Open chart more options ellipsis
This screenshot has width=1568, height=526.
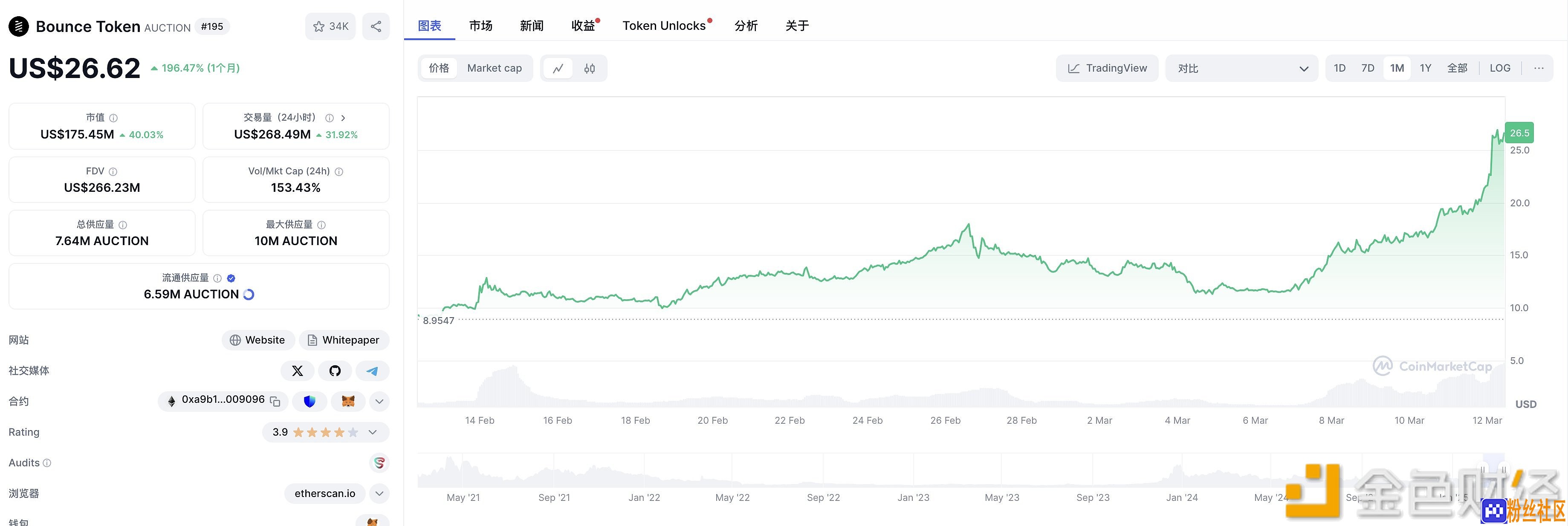coord(1539,68)
